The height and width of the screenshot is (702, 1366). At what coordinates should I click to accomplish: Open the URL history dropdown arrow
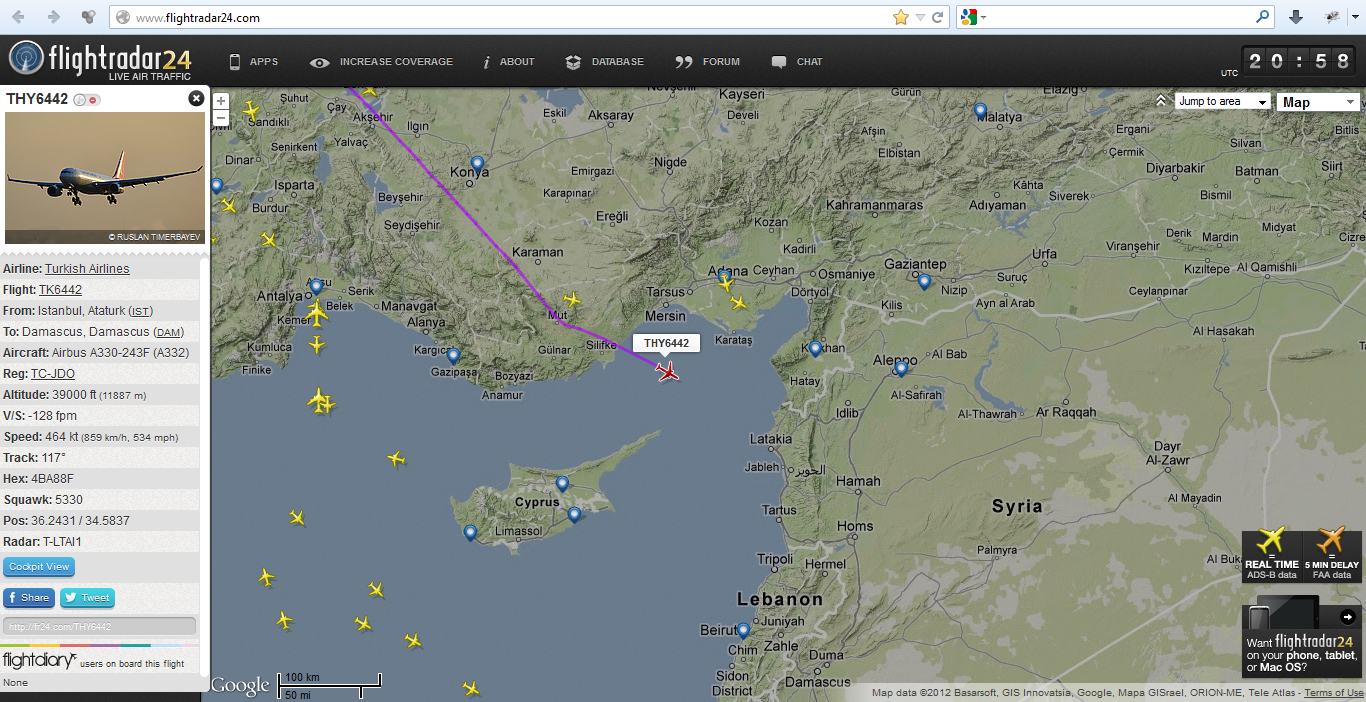[x=920, y=17]
